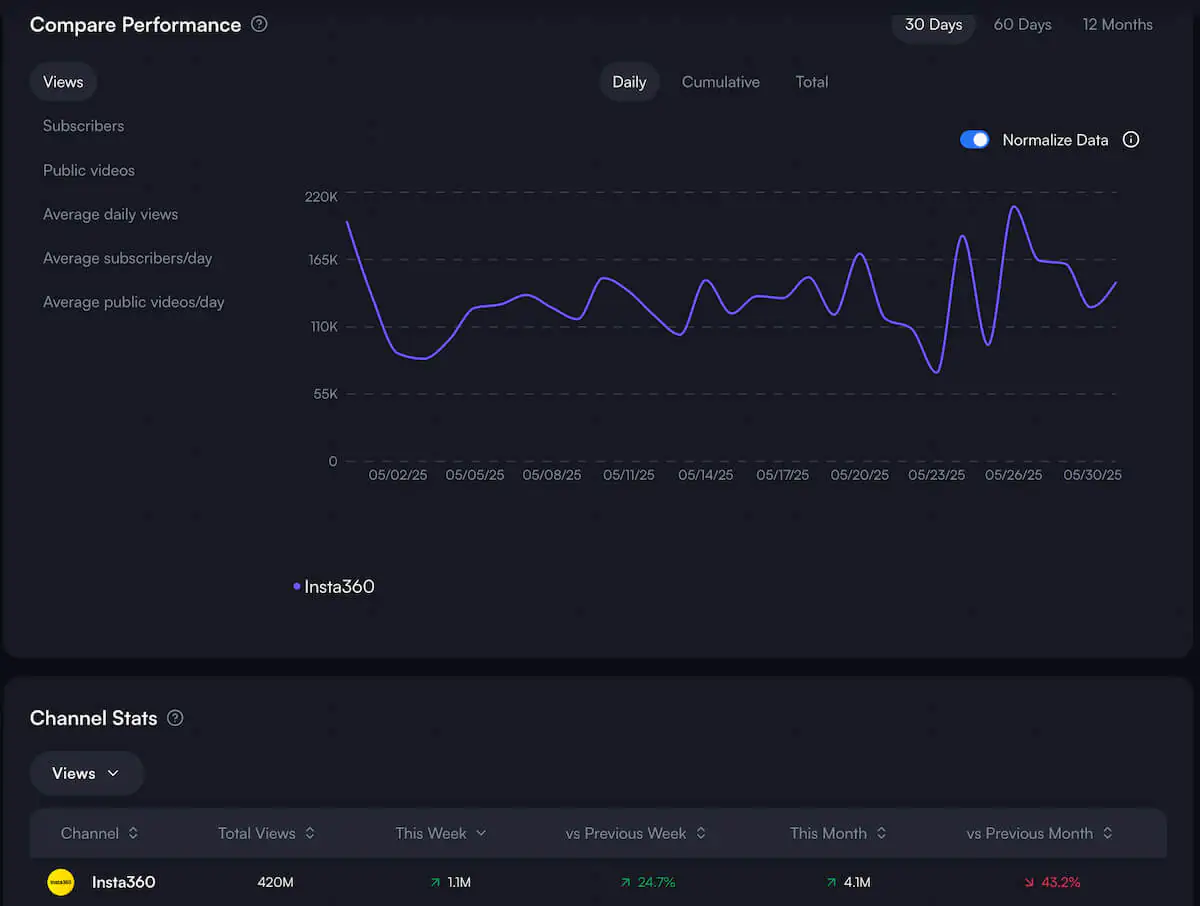Image resolution: width=1200 pixels, height=906 pixels.
Task: Open the Channel Stats help tooltip
Action: tap(175, 718)
